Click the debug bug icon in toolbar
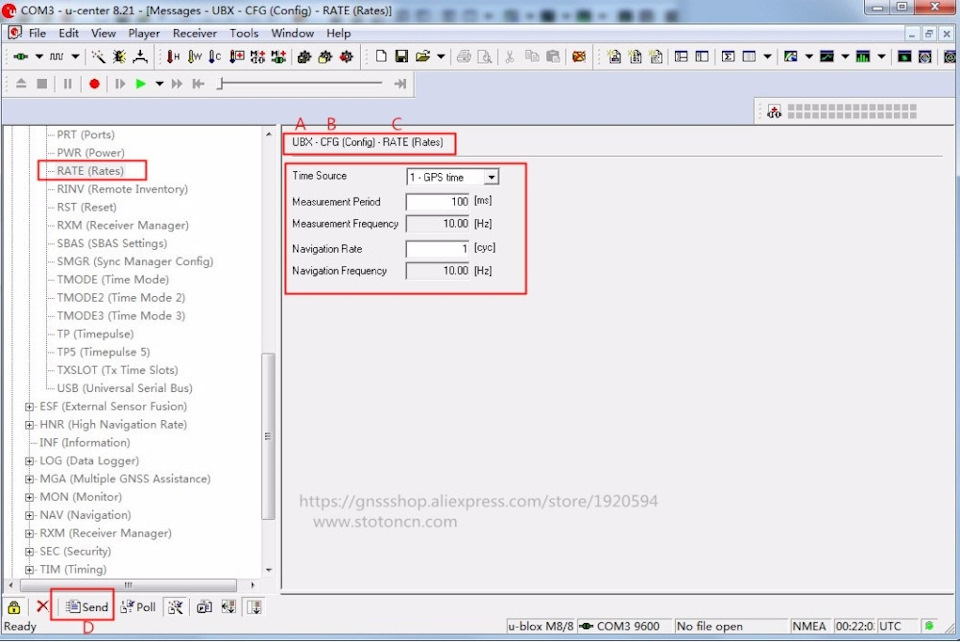Viewport: 960px width, 642px height. pyautogui.click(x=120, y=57)
